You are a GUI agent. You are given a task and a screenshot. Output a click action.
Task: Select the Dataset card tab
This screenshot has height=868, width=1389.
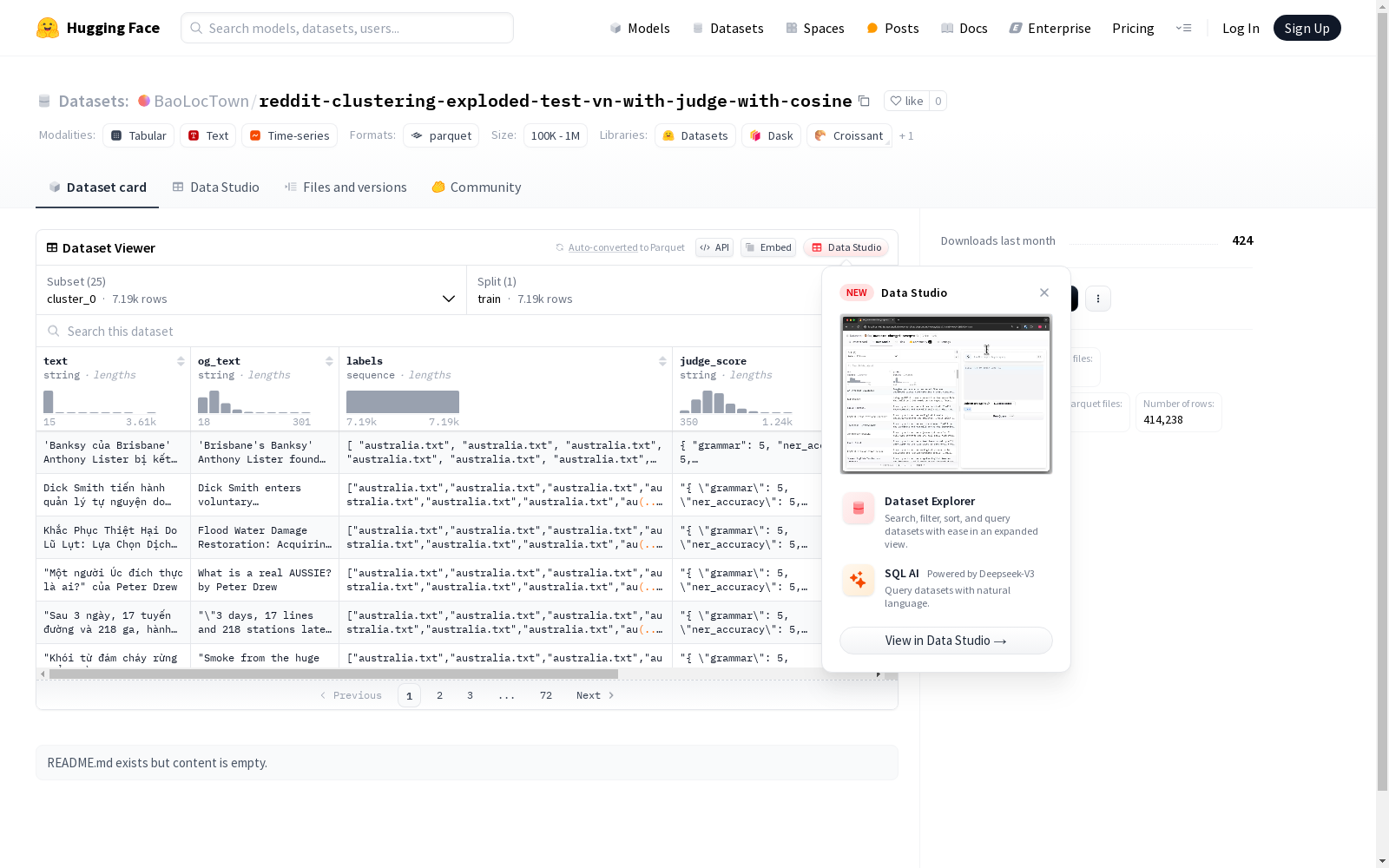(97, 187)
